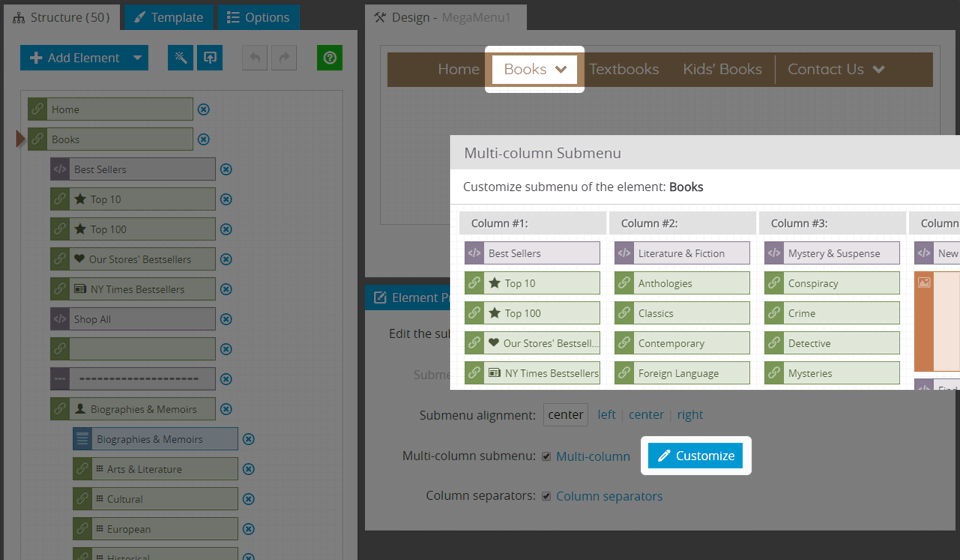Remove the Home element with its X icon
This screenshot has width=960, height=560.
[x=204, y=110]
